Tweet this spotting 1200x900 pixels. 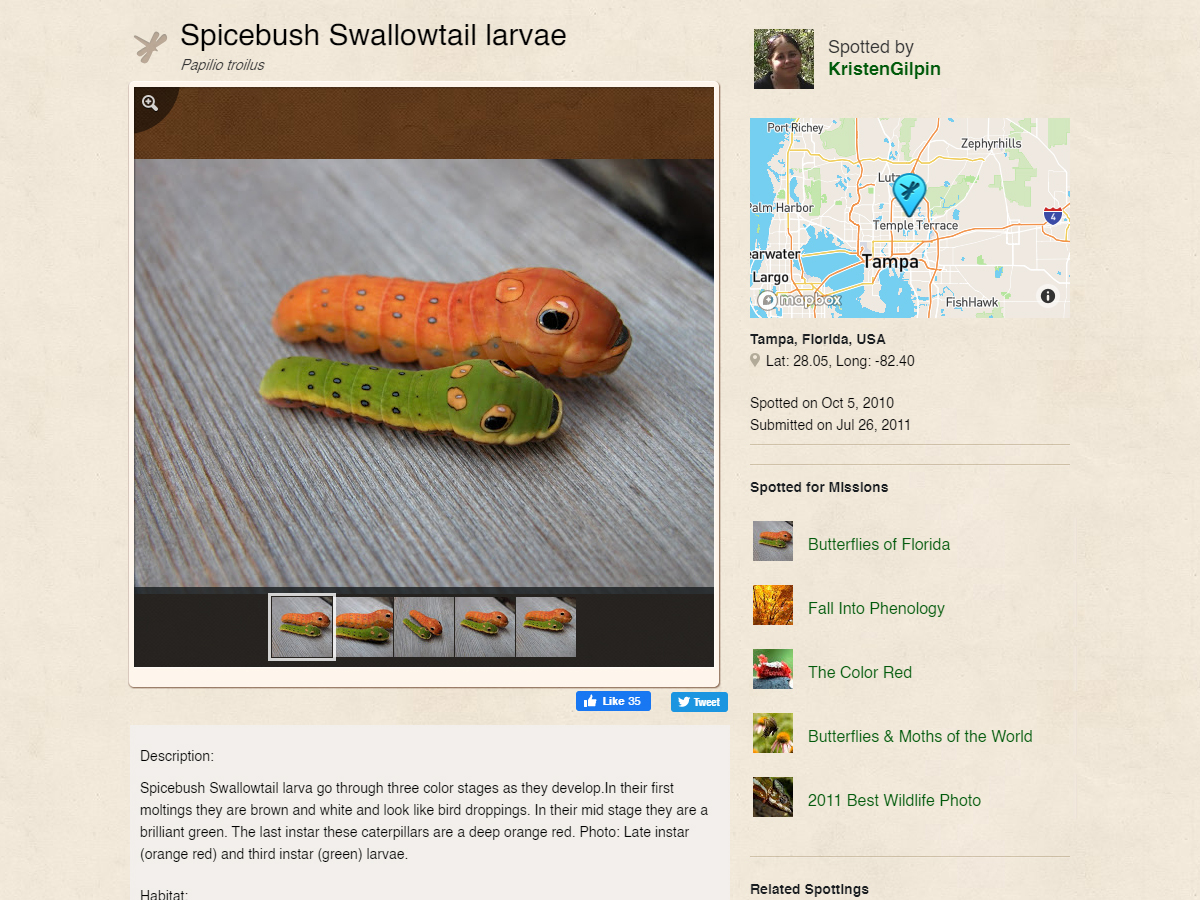pyautogui.click(x=699, y=702)
